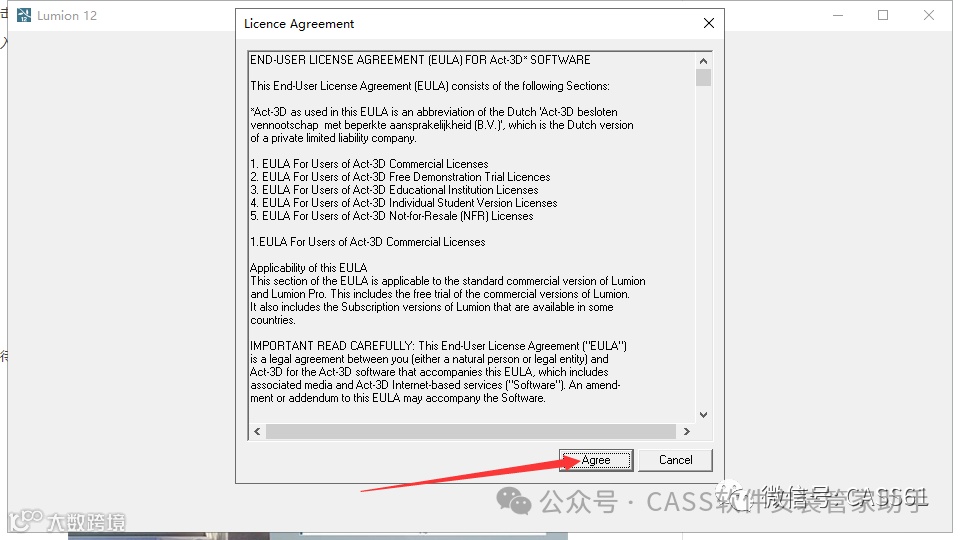Image resolution: width=960 pixels, height=540 pixels.
Task: Click the horizontal scrollbar left arrow
Action: click(x=257, y=432)
